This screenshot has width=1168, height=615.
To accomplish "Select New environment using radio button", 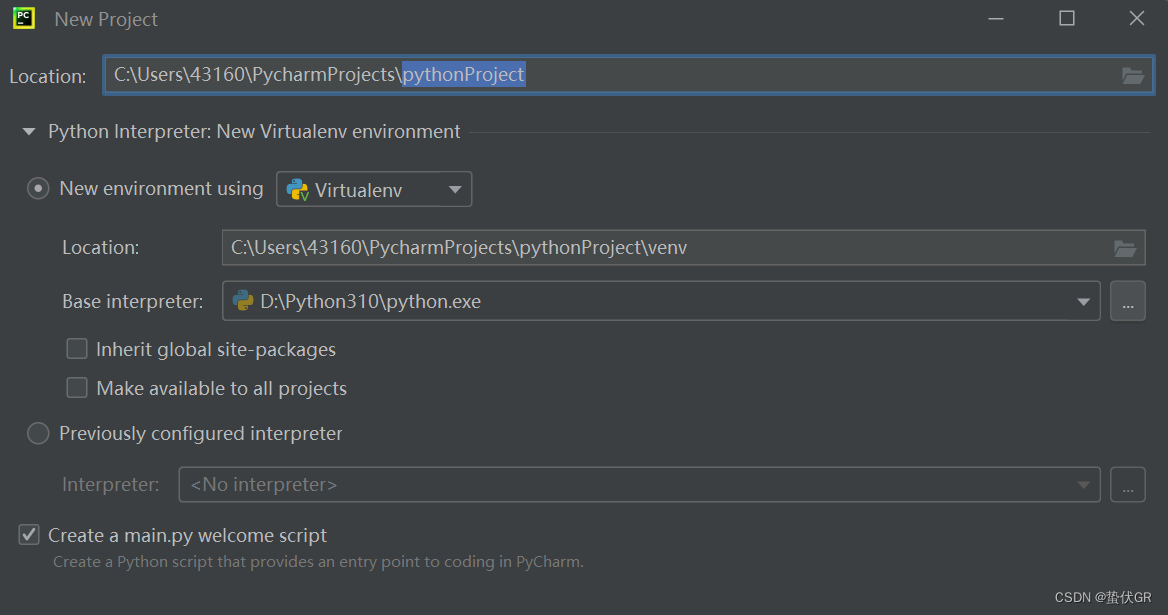I will click(x=38, y=188).
